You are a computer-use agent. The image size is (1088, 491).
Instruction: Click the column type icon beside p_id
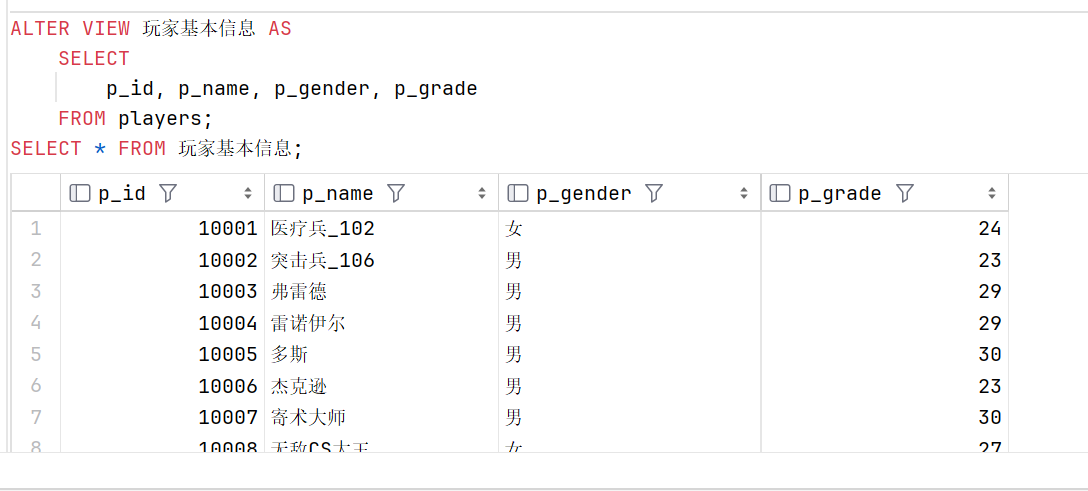tap(80, 193)
